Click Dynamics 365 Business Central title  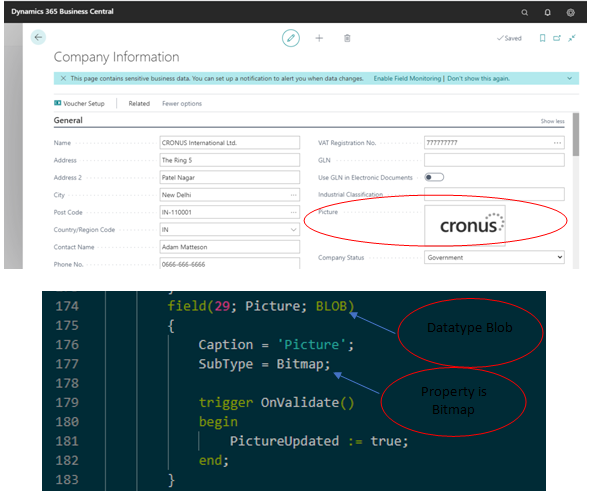tap(62, 12)
